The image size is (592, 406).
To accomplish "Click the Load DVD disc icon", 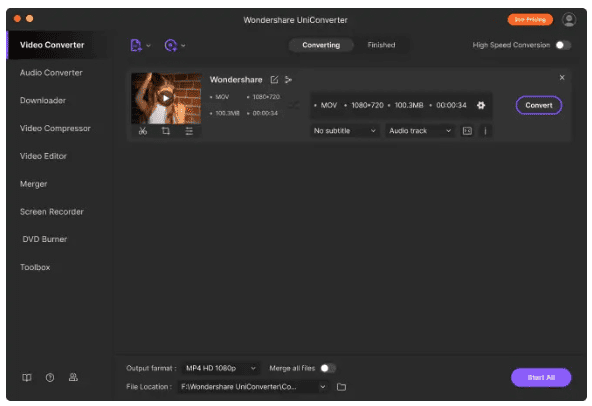I will coord(171,45).
